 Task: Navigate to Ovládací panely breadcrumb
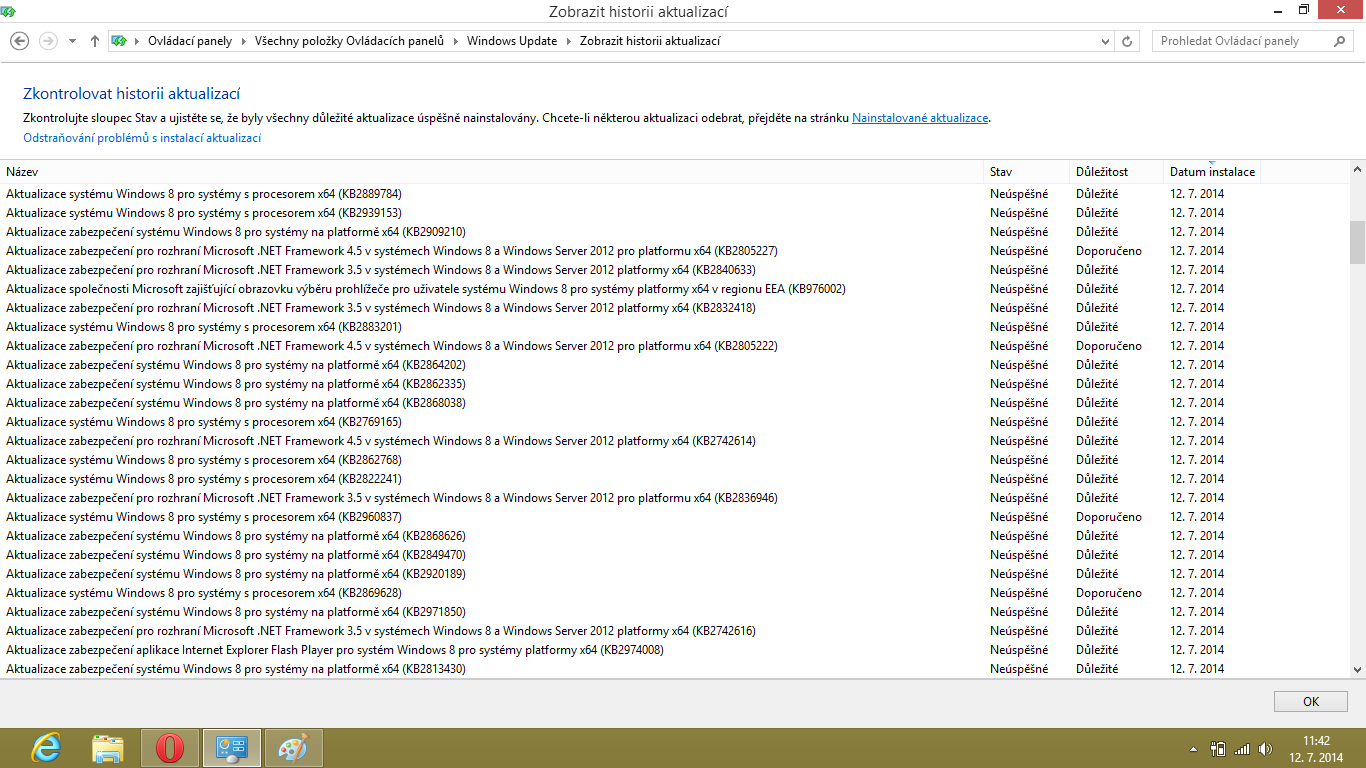(190, 42)
